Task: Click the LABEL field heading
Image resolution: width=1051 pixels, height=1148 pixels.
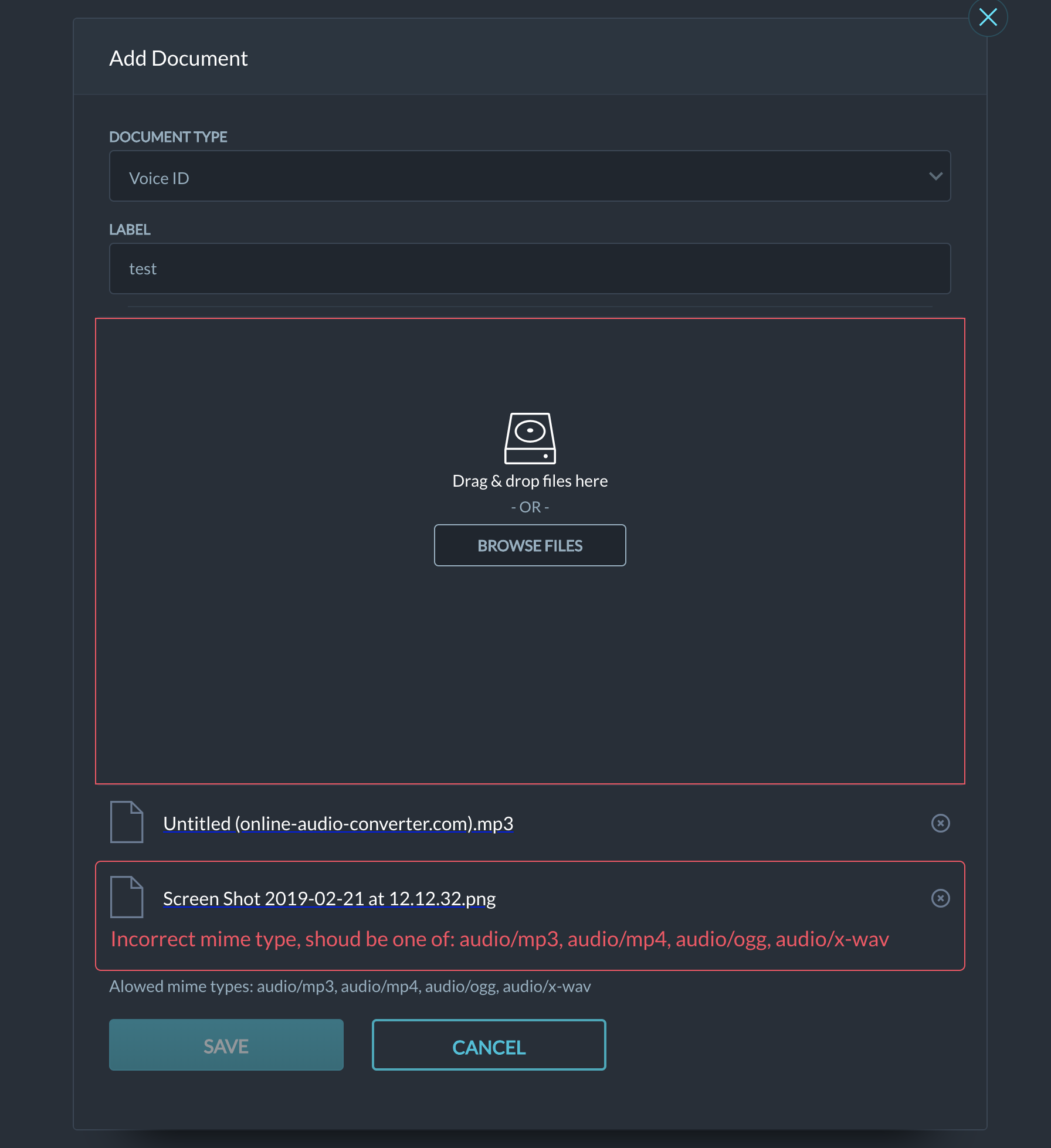Action: point(130,230)
